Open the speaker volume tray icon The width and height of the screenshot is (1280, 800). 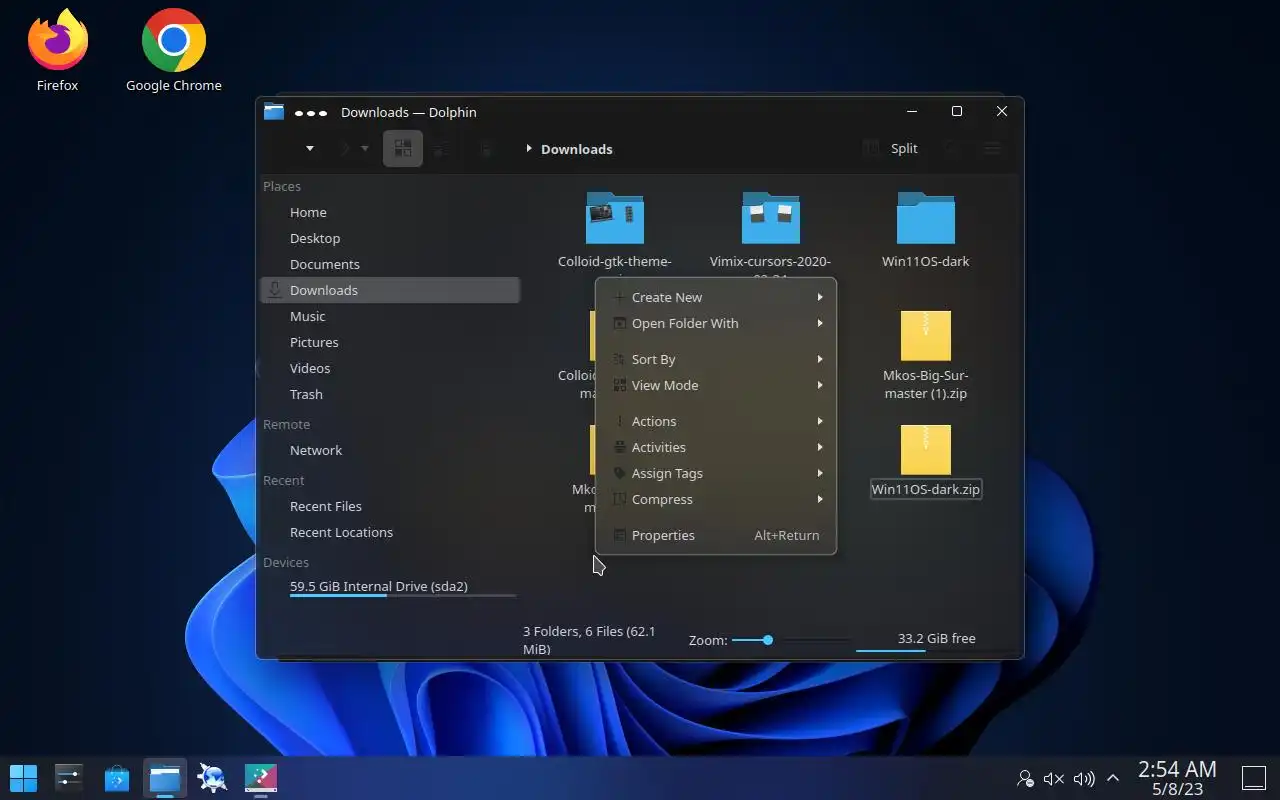point(1083,778)
